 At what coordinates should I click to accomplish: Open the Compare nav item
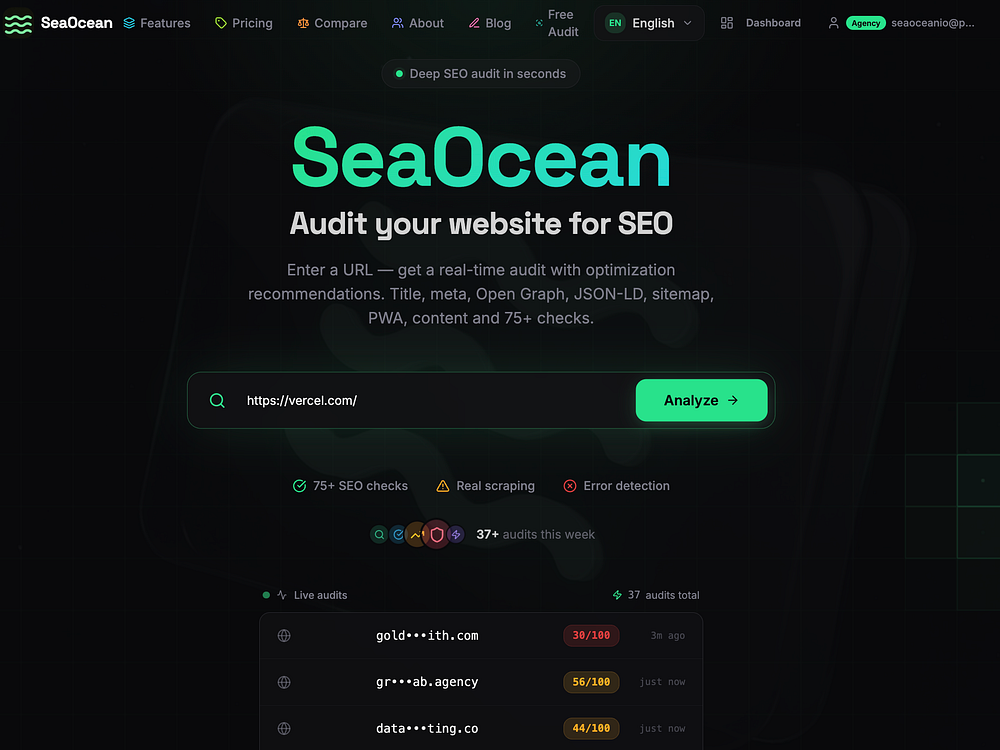[x=332, y=23]
